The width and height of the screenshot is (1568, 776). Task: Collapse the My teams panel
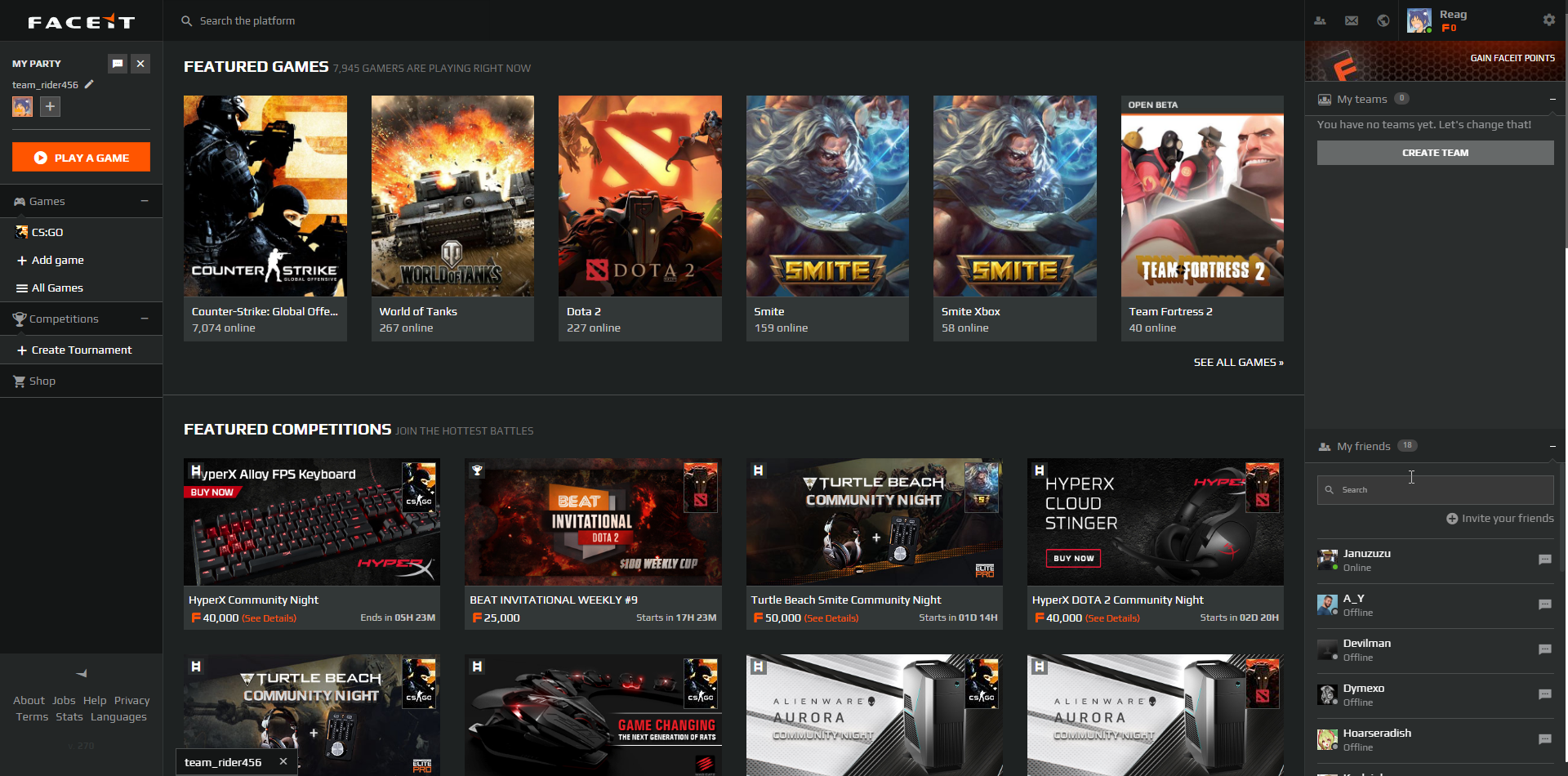tap(1552, 100)
